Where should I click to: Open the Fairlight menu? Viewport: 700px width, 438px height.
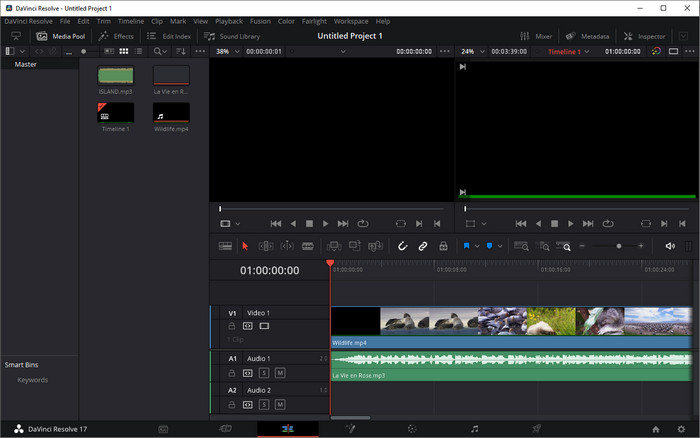[314, 21]
